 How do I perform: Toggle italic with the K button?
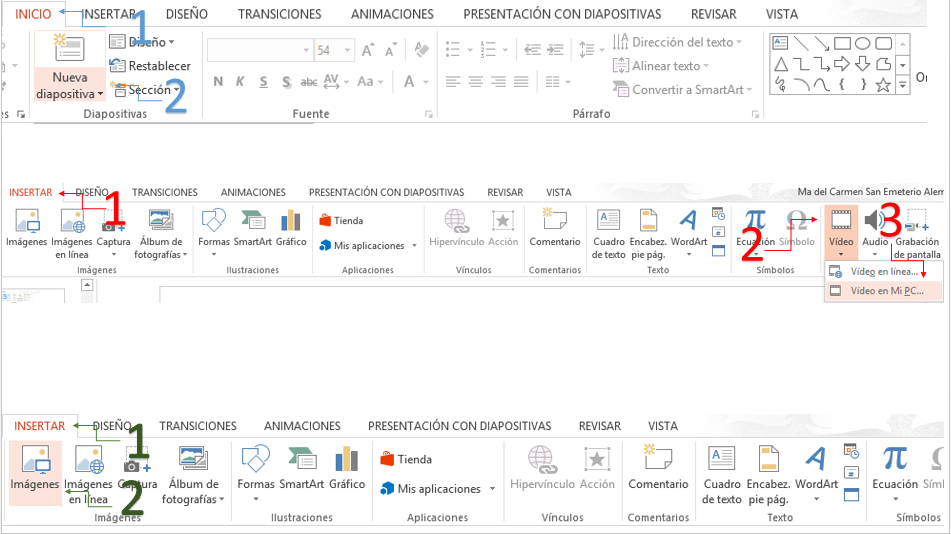click(x=240, y=81)
